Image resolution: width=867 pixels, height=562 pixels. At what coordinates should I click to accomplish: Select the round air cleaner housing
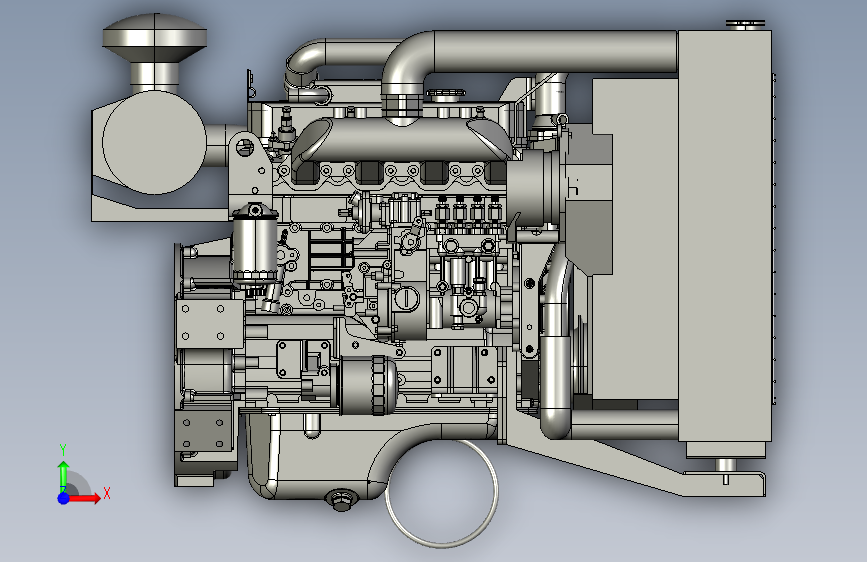point(154,143)
